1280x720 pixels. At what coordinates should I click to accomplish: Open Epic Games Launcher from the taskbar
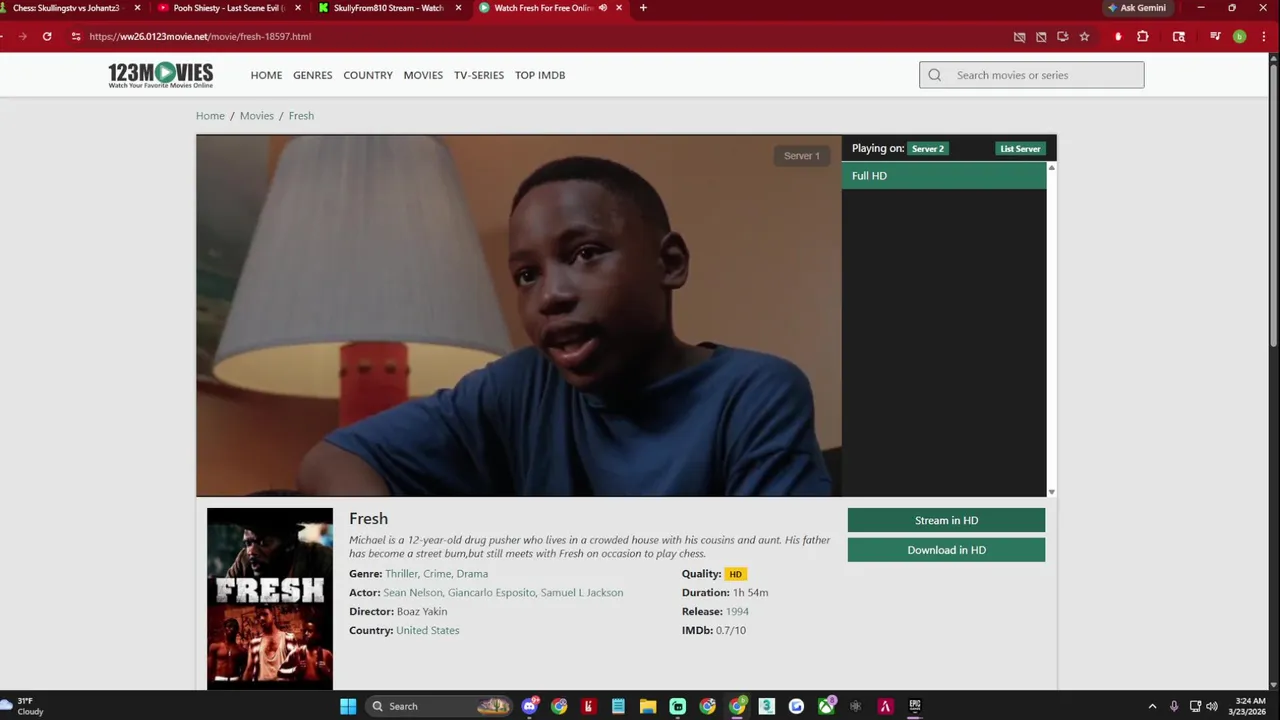pos(914,706)
